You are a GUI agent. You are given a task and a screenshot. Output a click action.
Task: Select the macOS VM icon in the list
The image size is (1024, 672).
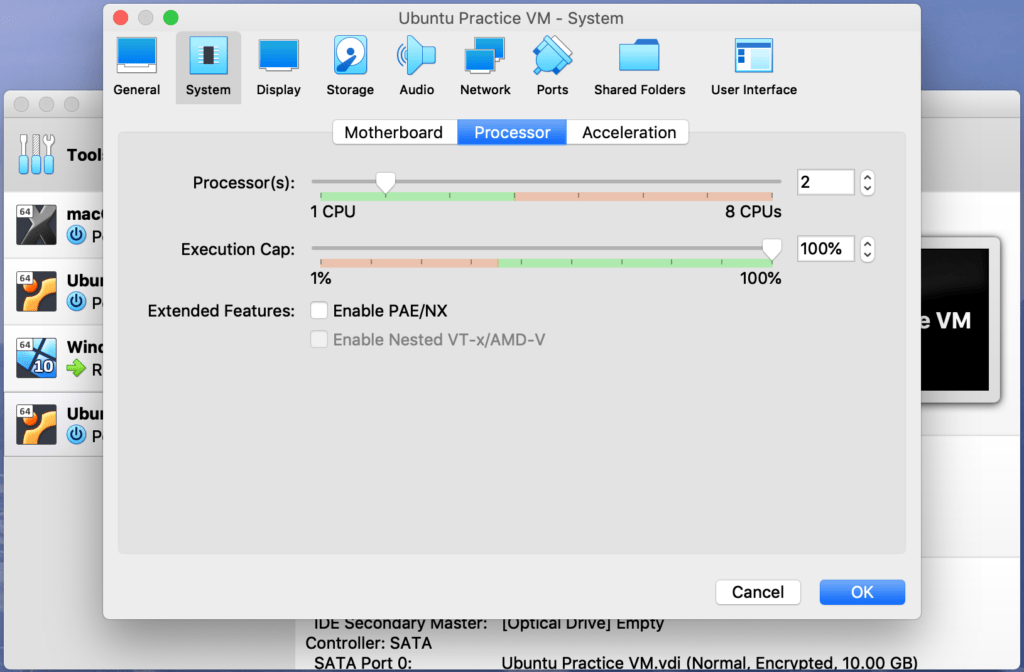(x=36, y=225)
